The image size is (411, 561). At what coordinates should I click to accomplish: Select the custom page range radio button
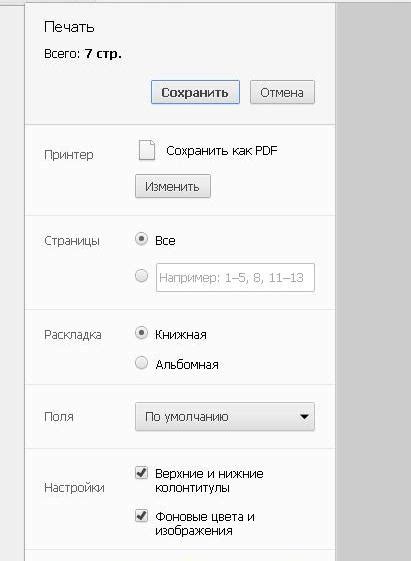[141, 276]
